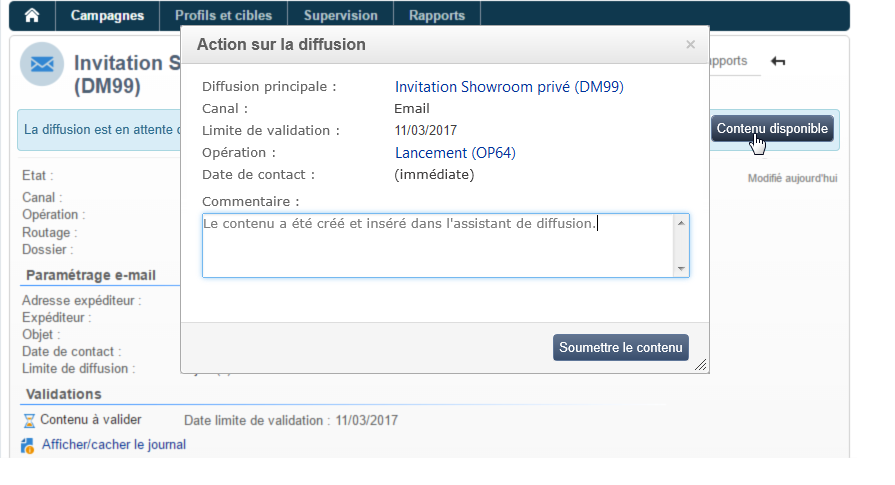Follow the Lancement (OP64) operation link

click(x=455, y=153)
